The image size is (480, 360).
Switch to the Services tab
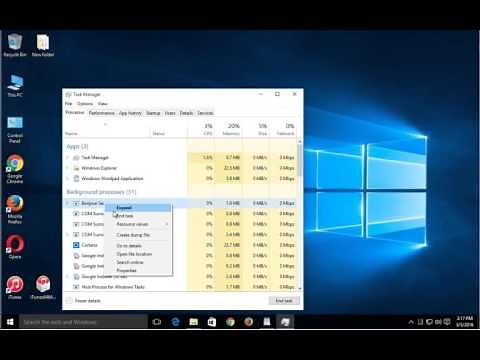pos(205,113)
